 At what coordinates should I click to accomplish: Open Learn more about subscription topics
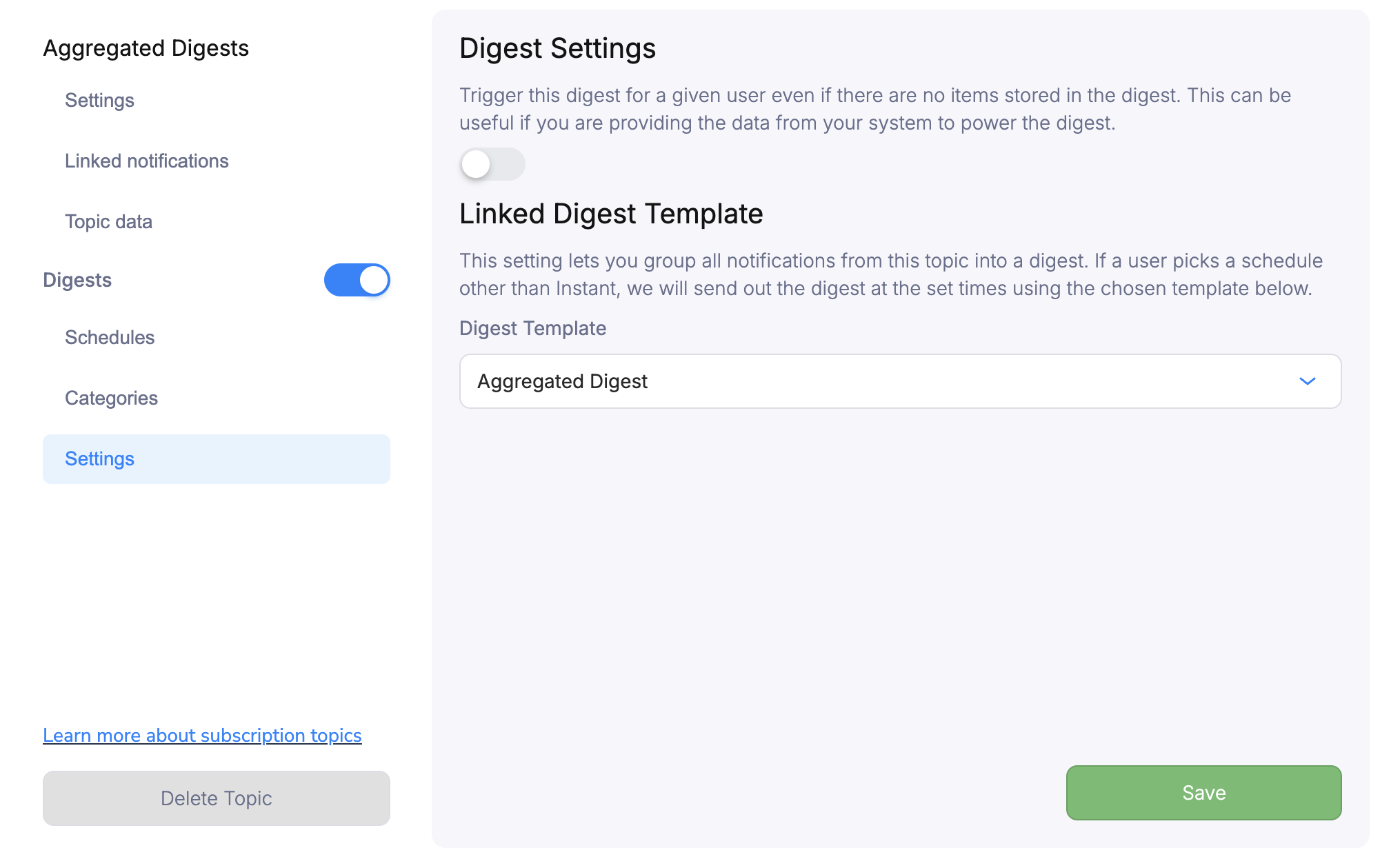[202, 735]
